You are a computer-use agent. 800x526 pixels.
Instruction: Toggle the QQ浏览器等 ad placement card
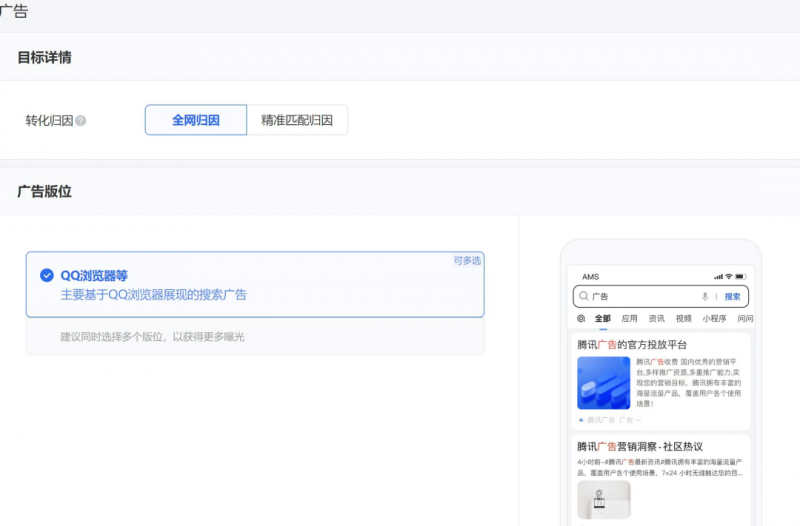(x=255, y=285)
